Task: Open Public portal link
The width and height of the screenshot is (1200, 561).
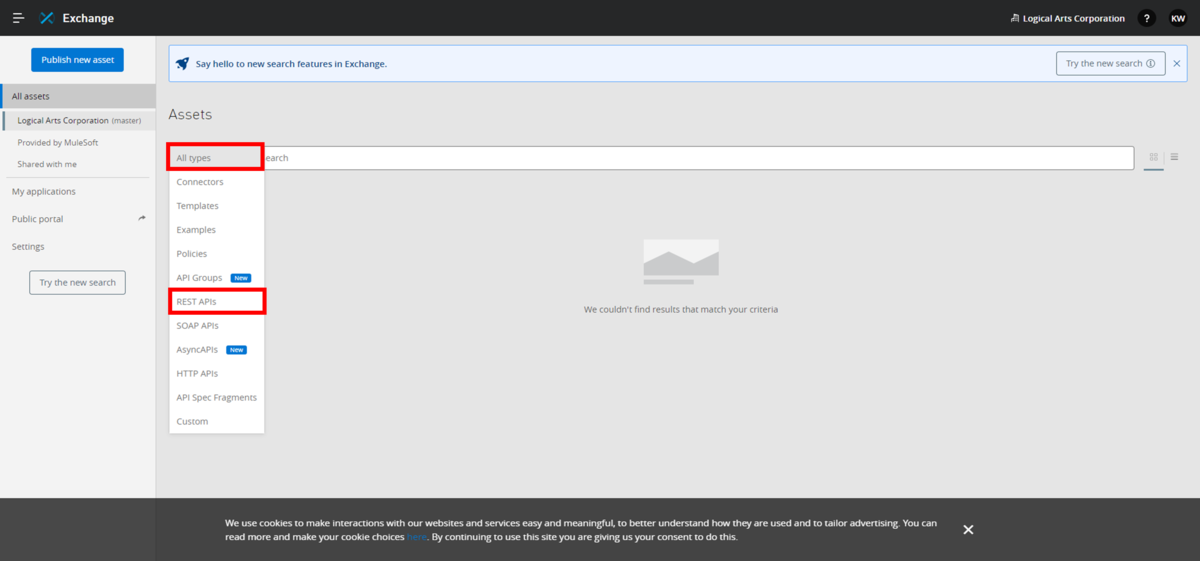Action: coord(38,219)
